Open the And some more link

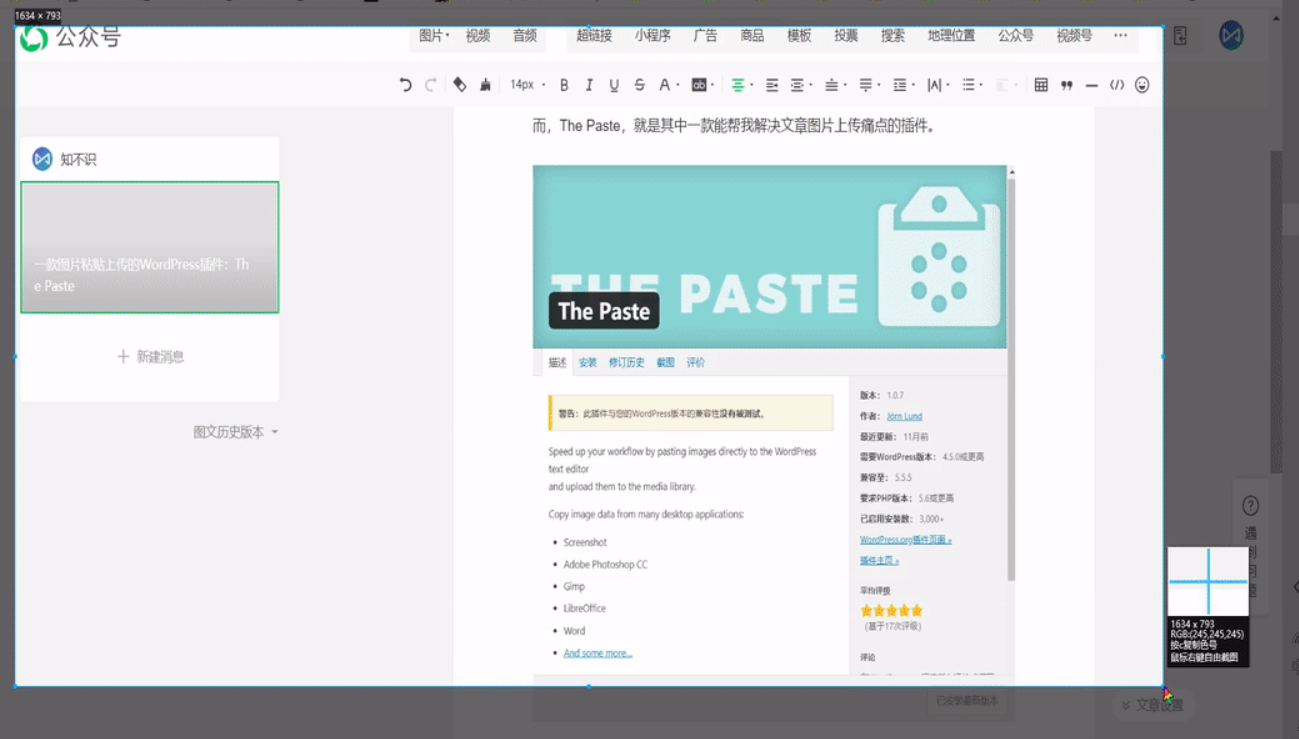[600, 653]
